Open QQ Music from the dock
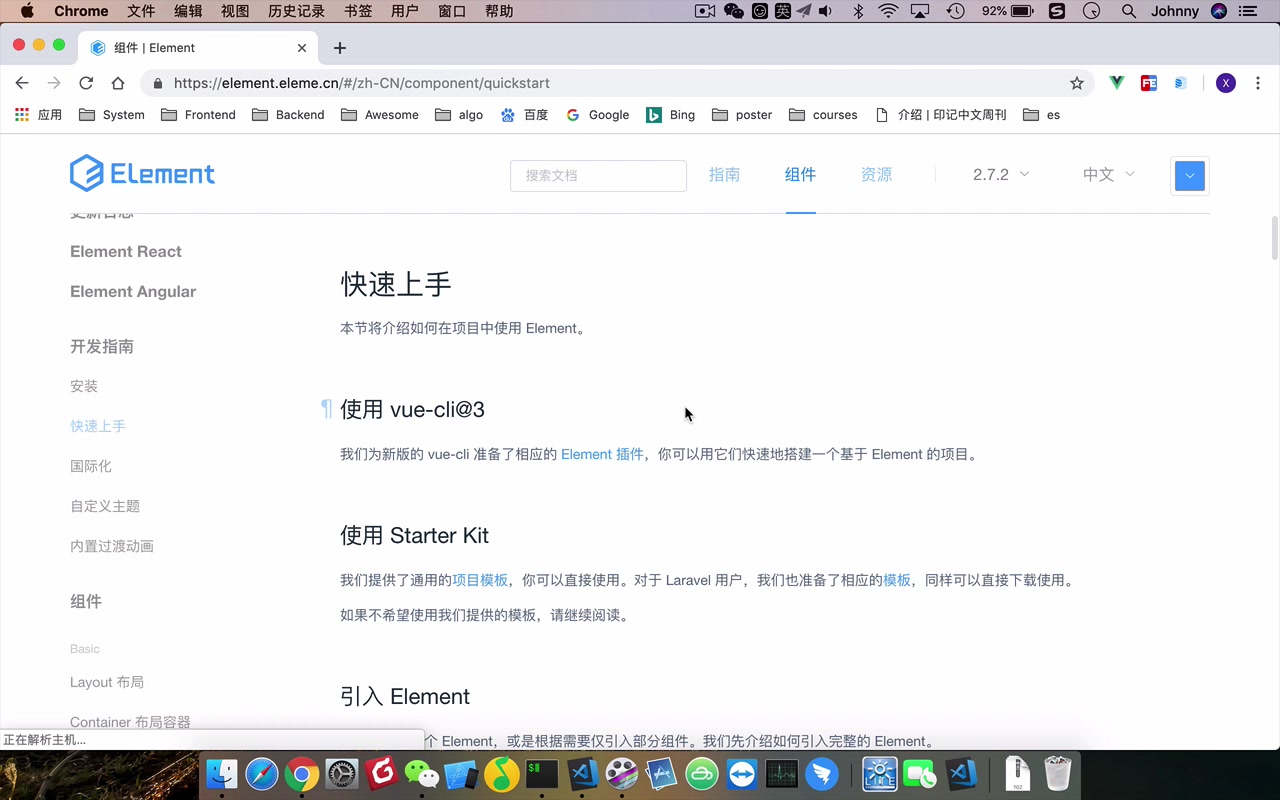Image resolution: width=1280 pixels, height=800 pixels. point(502,774)
